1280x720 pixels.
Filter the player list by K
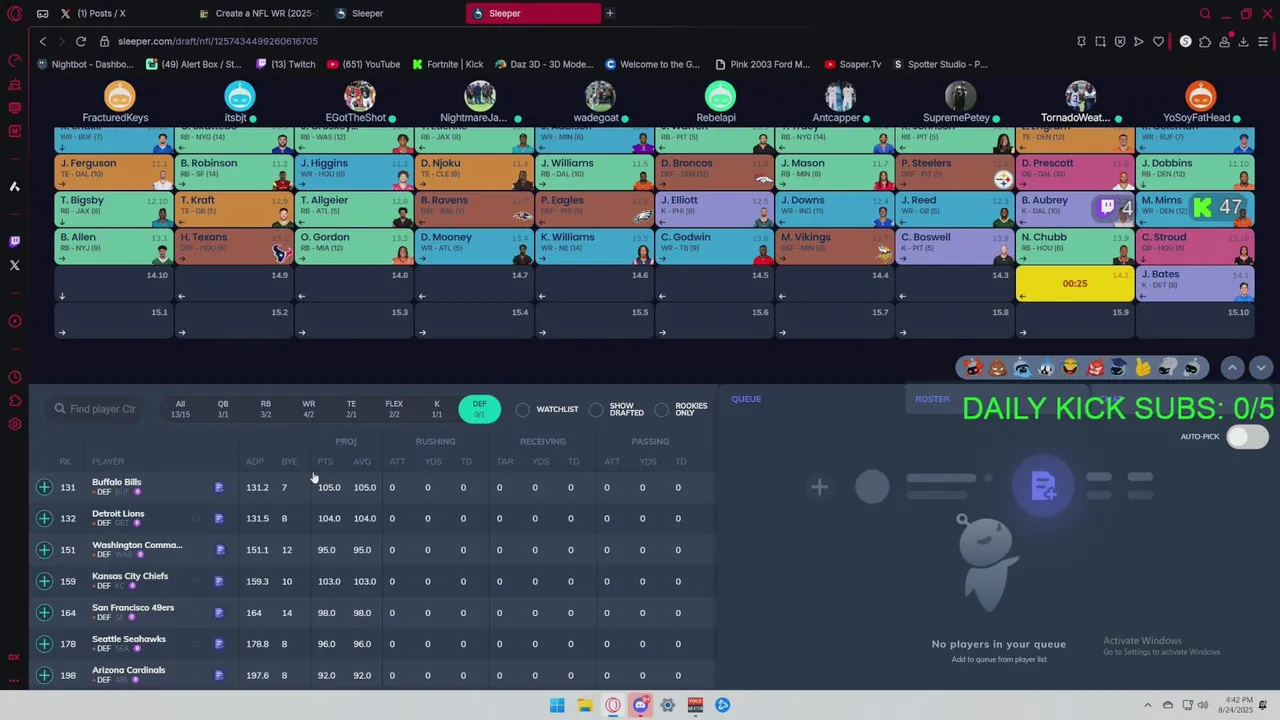click(436, 409)
